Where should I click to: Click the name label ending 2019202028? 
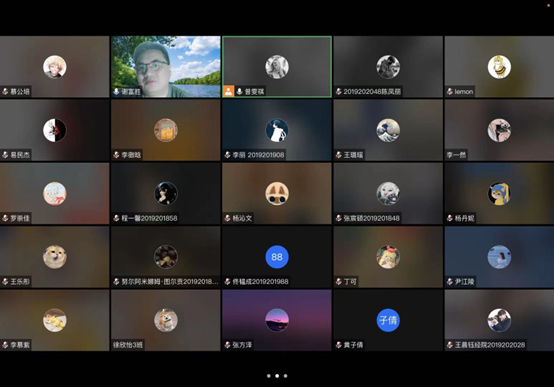(x=490, y=345)
